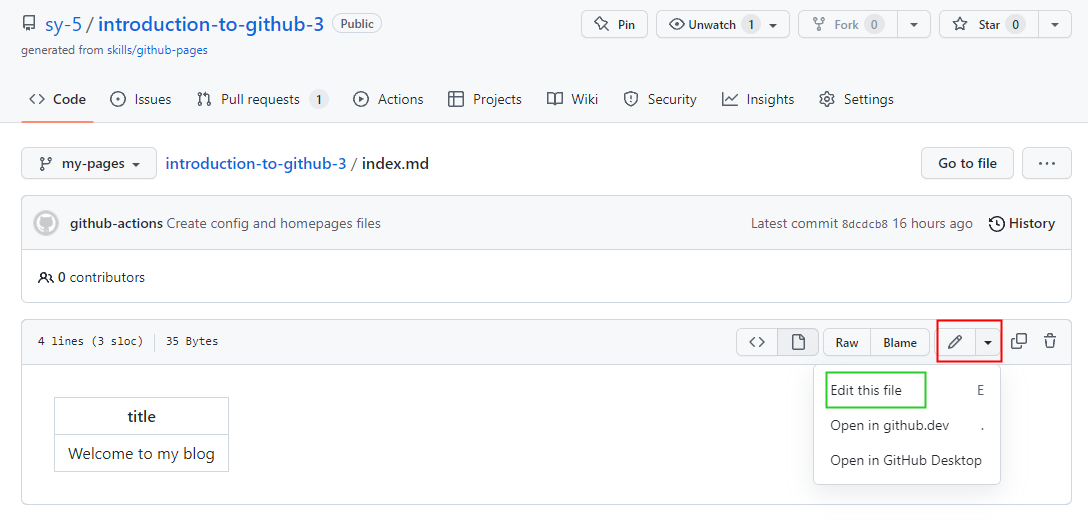Click the github-actions avatar icon
The image size is (1088, 525).
[46, 223]
